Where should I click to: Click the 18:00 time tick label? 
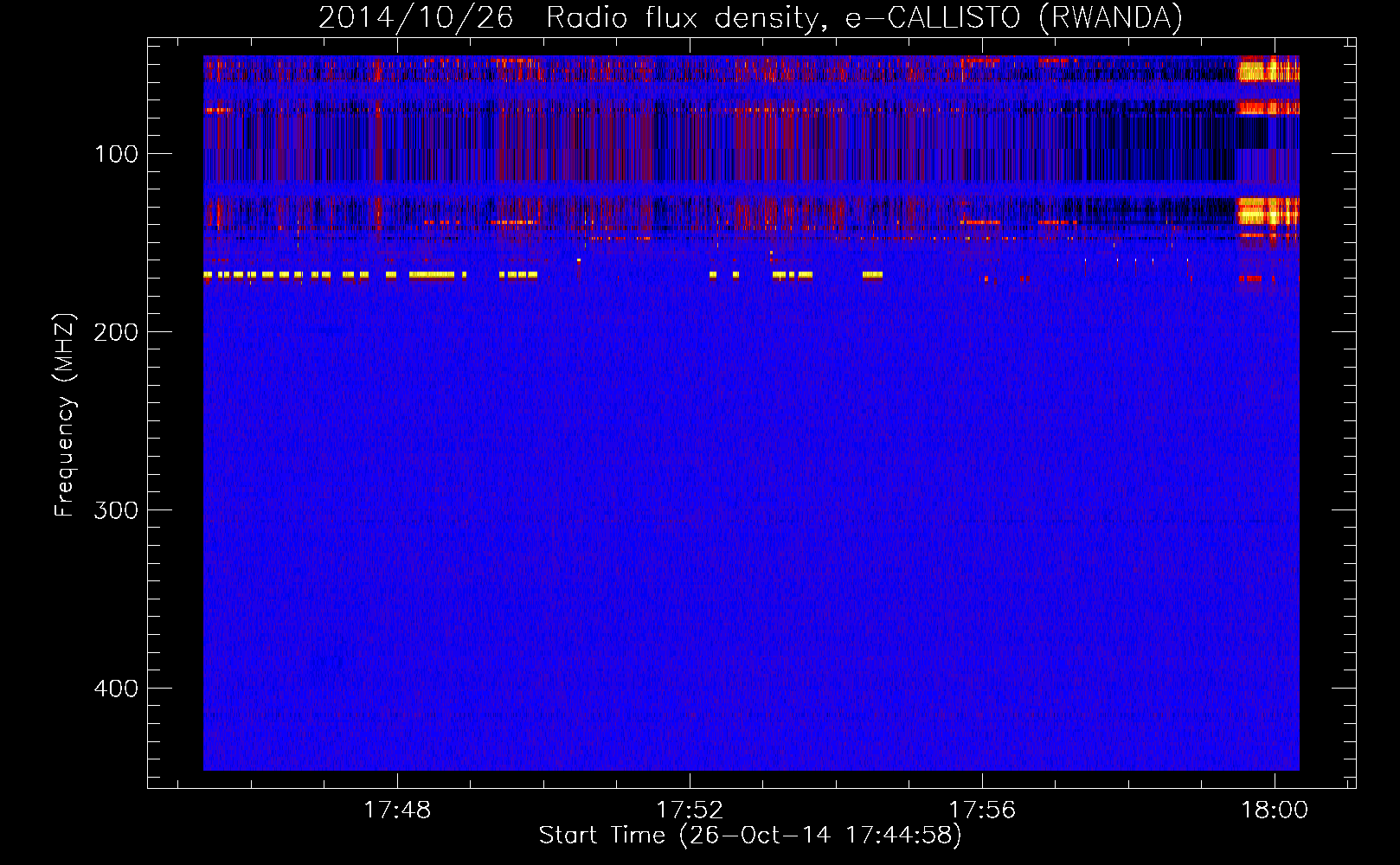[1275, 811]
